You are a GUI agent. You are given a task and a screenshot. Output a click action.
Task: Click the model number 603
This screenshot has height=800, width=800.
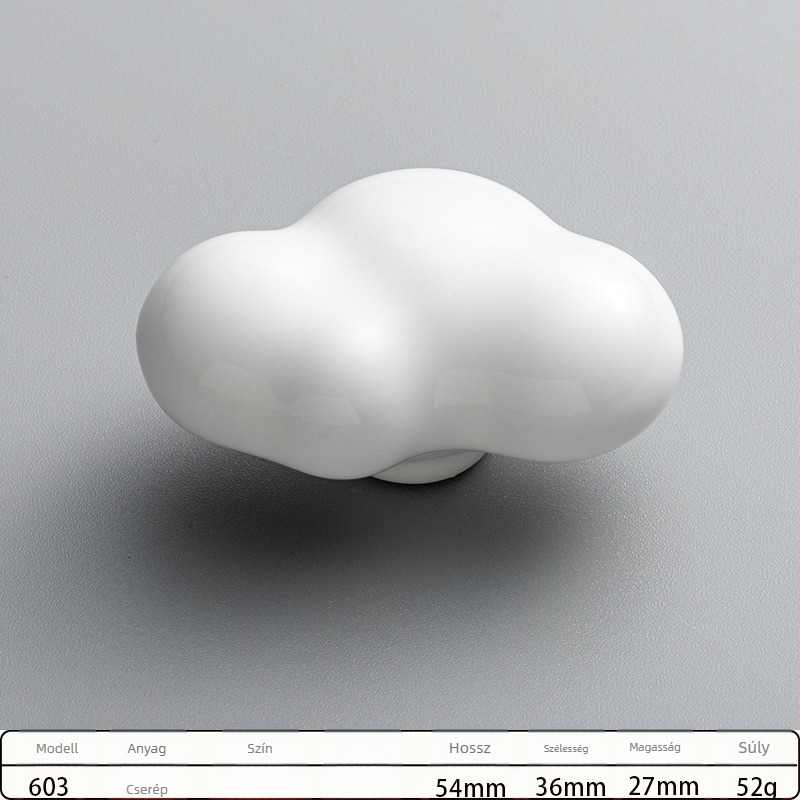[50, 786]
